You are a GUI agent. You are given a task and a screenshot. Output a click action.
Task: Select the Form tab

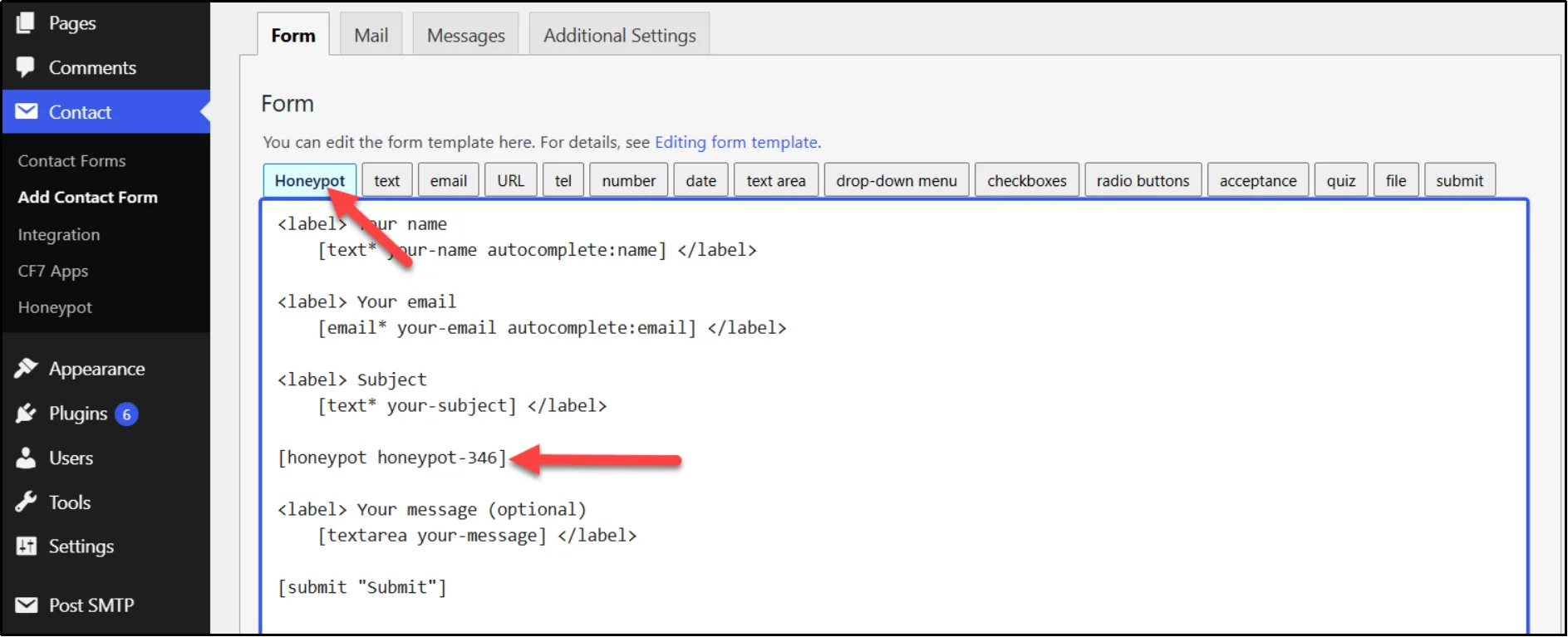coord(293,35)
